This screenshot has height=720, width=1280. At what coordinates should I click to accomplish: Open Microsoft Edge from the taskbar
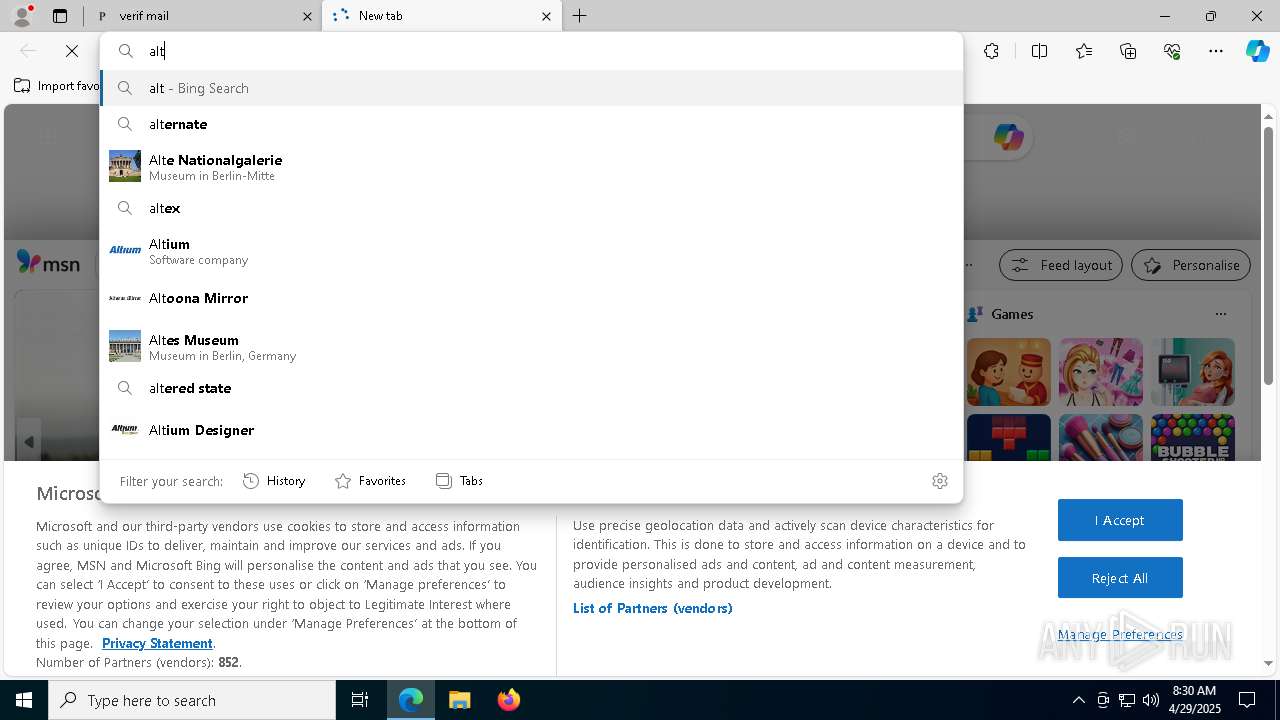(x=411, y=700)
